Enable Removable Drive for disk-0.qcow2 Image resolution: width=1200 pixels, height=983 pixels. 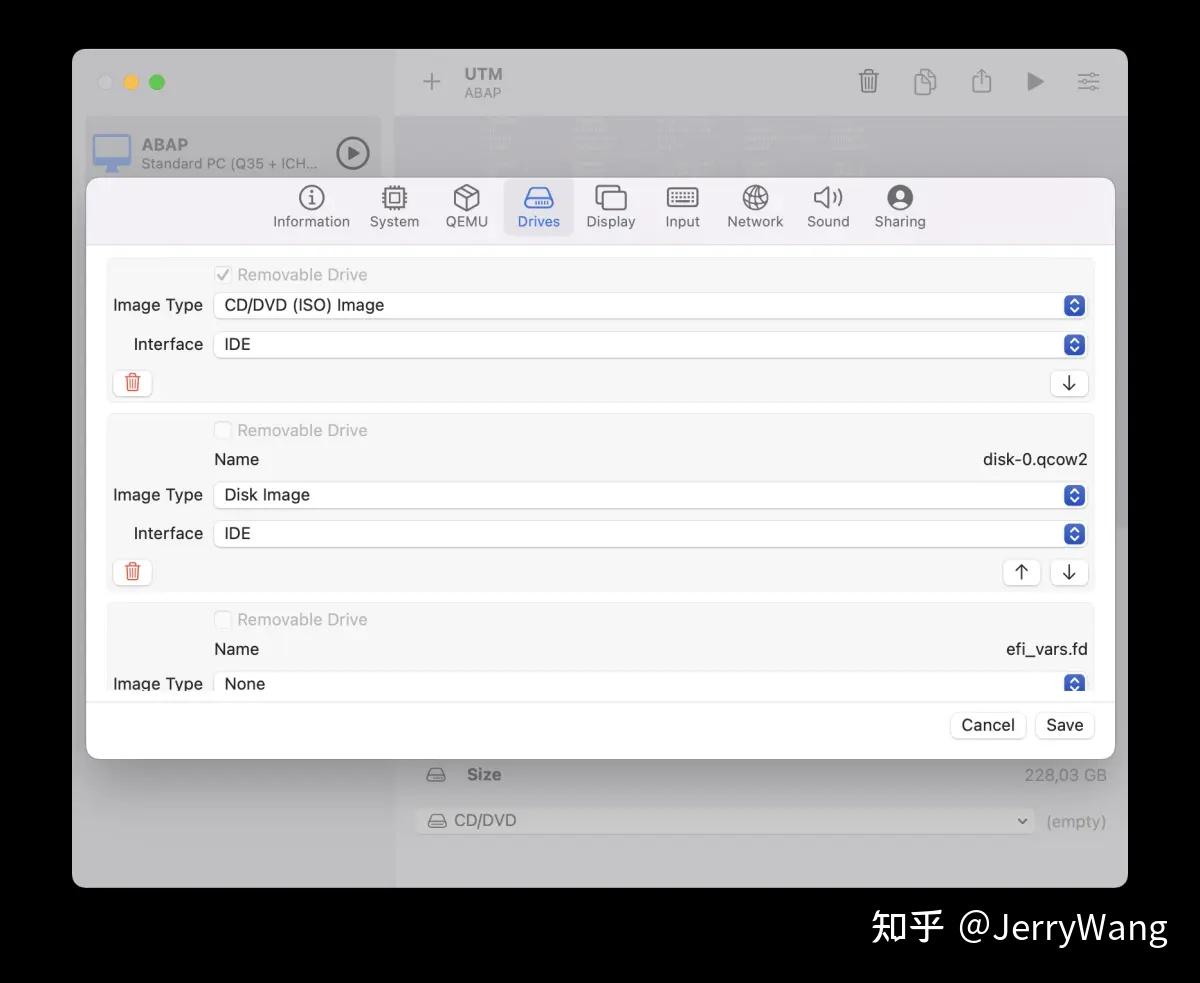pos(222,429)
